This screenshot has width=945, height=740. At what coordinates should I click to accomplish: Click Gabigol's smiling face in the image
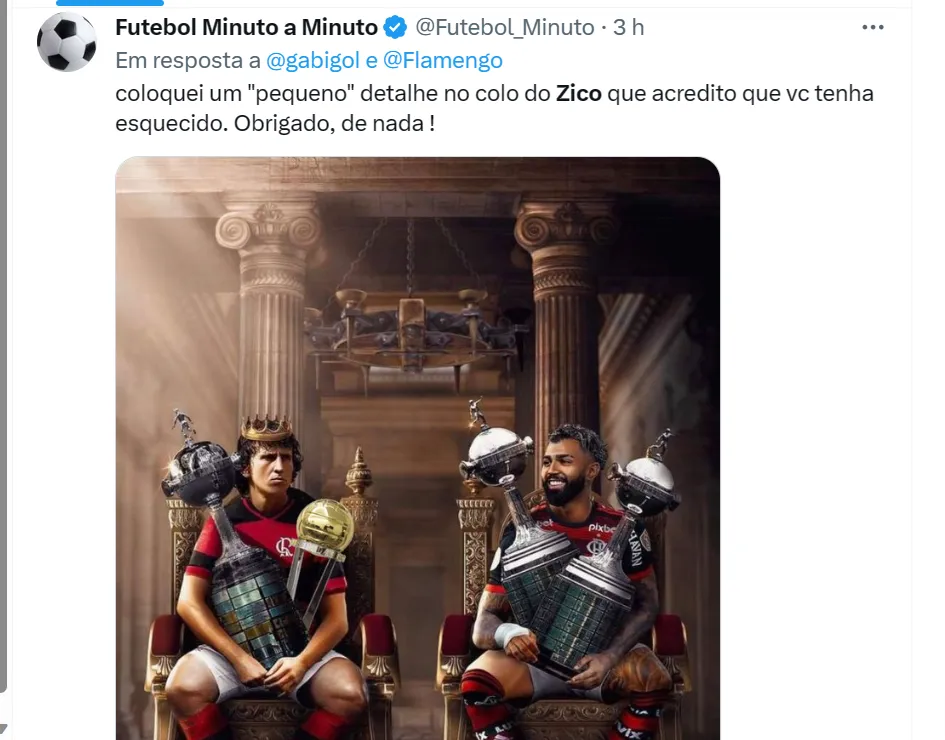[x=565, y=471]
